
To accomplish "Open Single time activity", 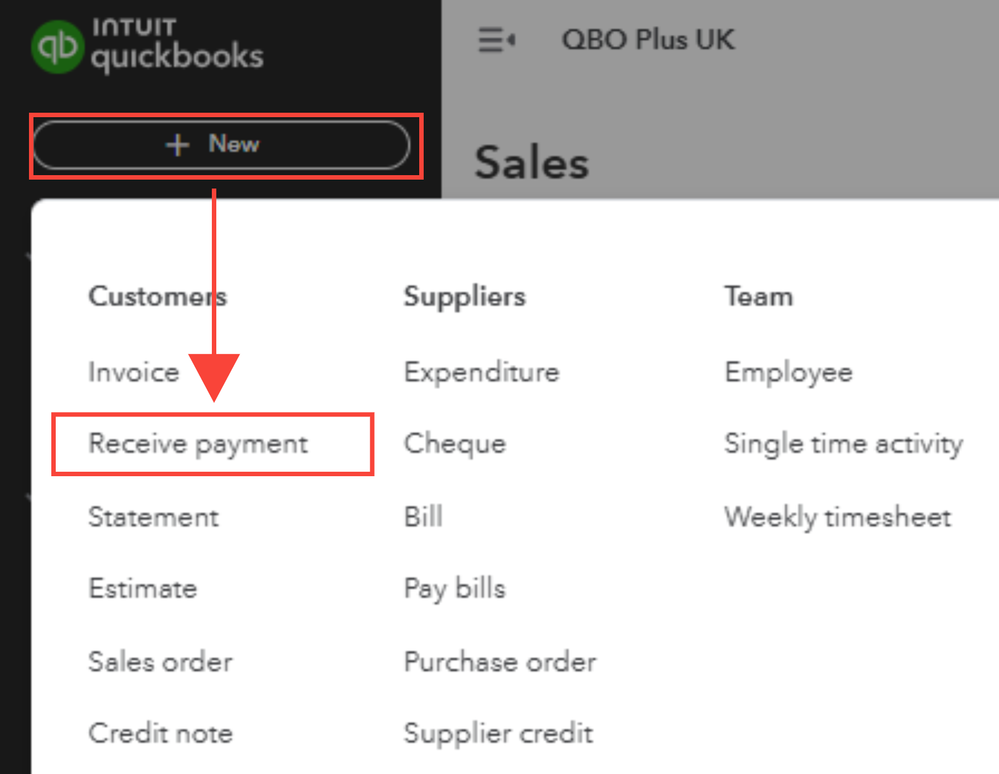I will point(843,444).
